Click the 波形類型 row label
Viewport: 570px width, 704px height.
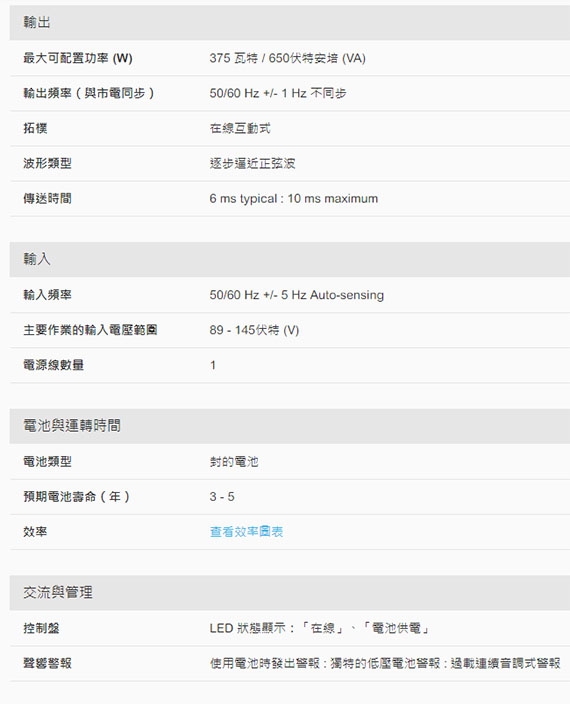pyautogui.click(x=47, y=163)
